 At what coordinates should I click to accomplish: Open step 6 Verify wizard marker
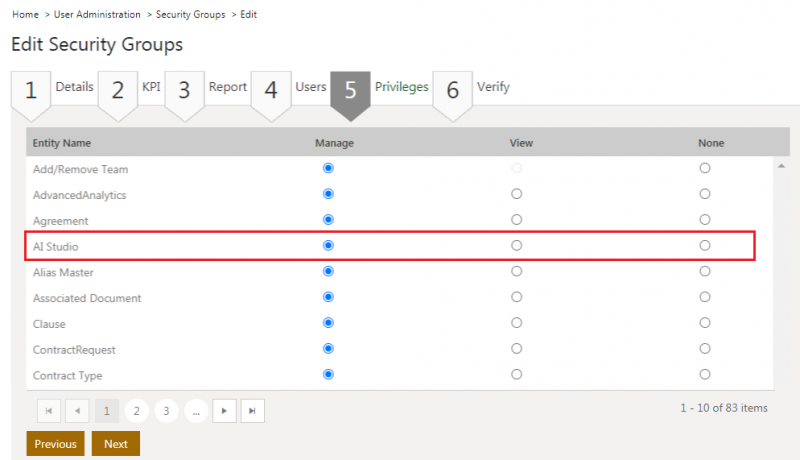(x=452, y=91)
